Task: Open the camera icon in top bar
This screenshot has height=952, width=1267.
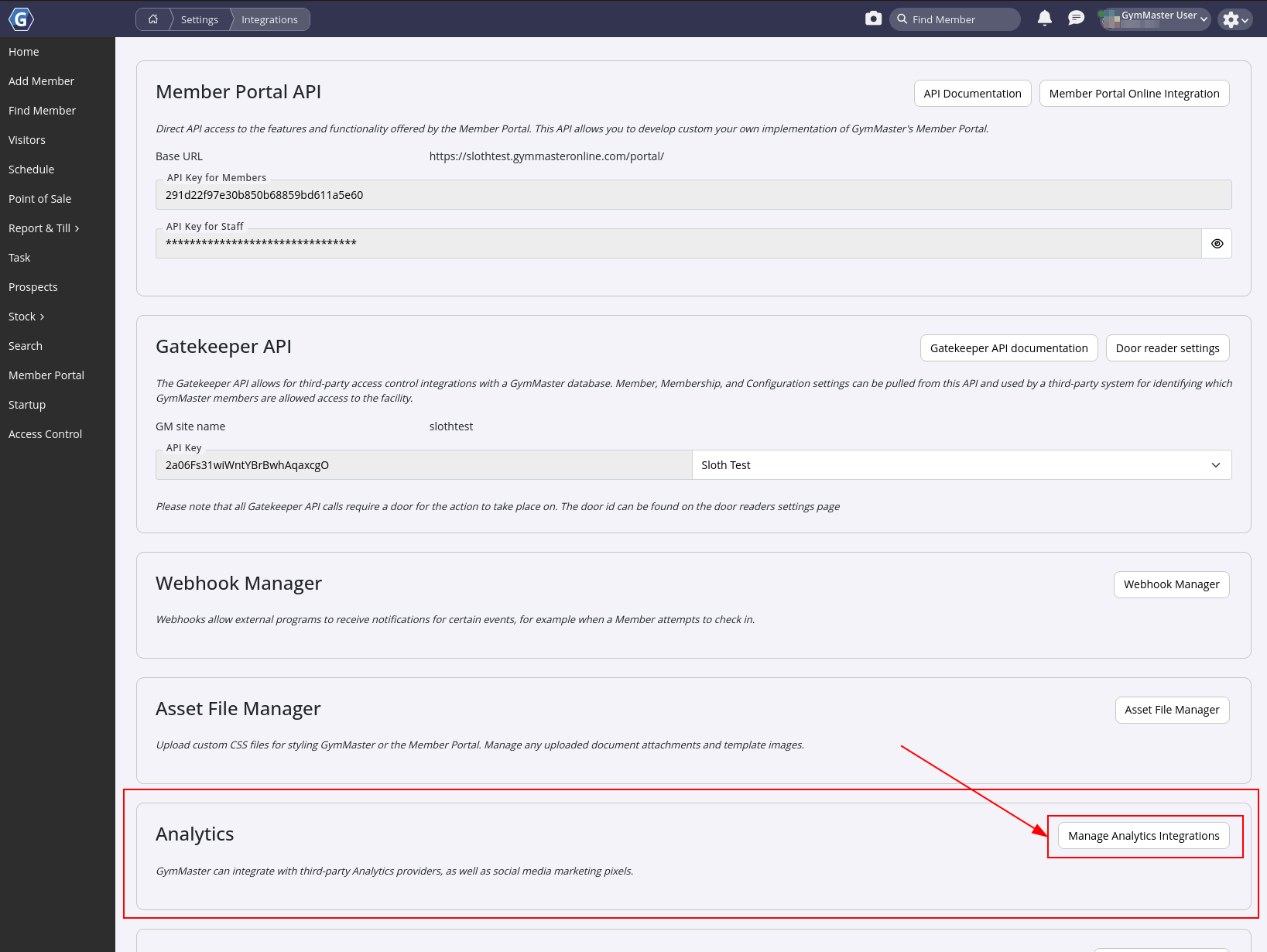Action: point(873,19)
